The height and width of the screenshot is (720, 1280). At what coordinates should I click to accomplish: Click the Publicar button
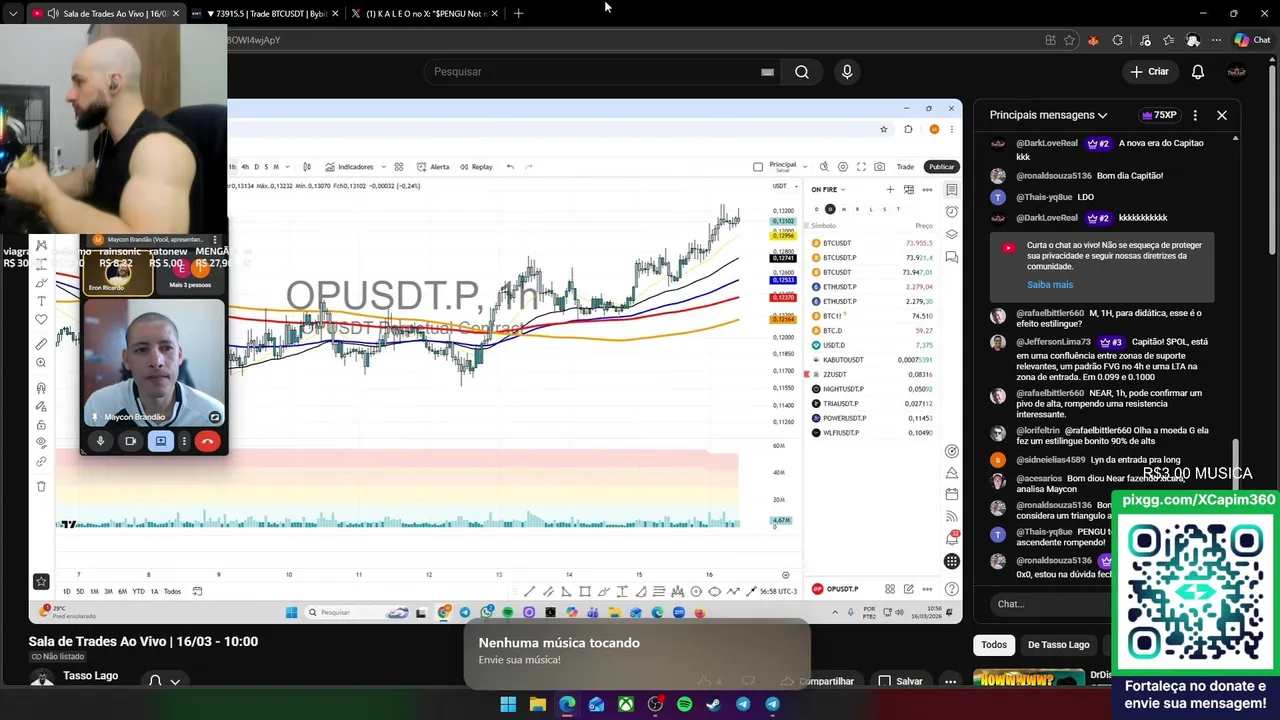point(942,167)
